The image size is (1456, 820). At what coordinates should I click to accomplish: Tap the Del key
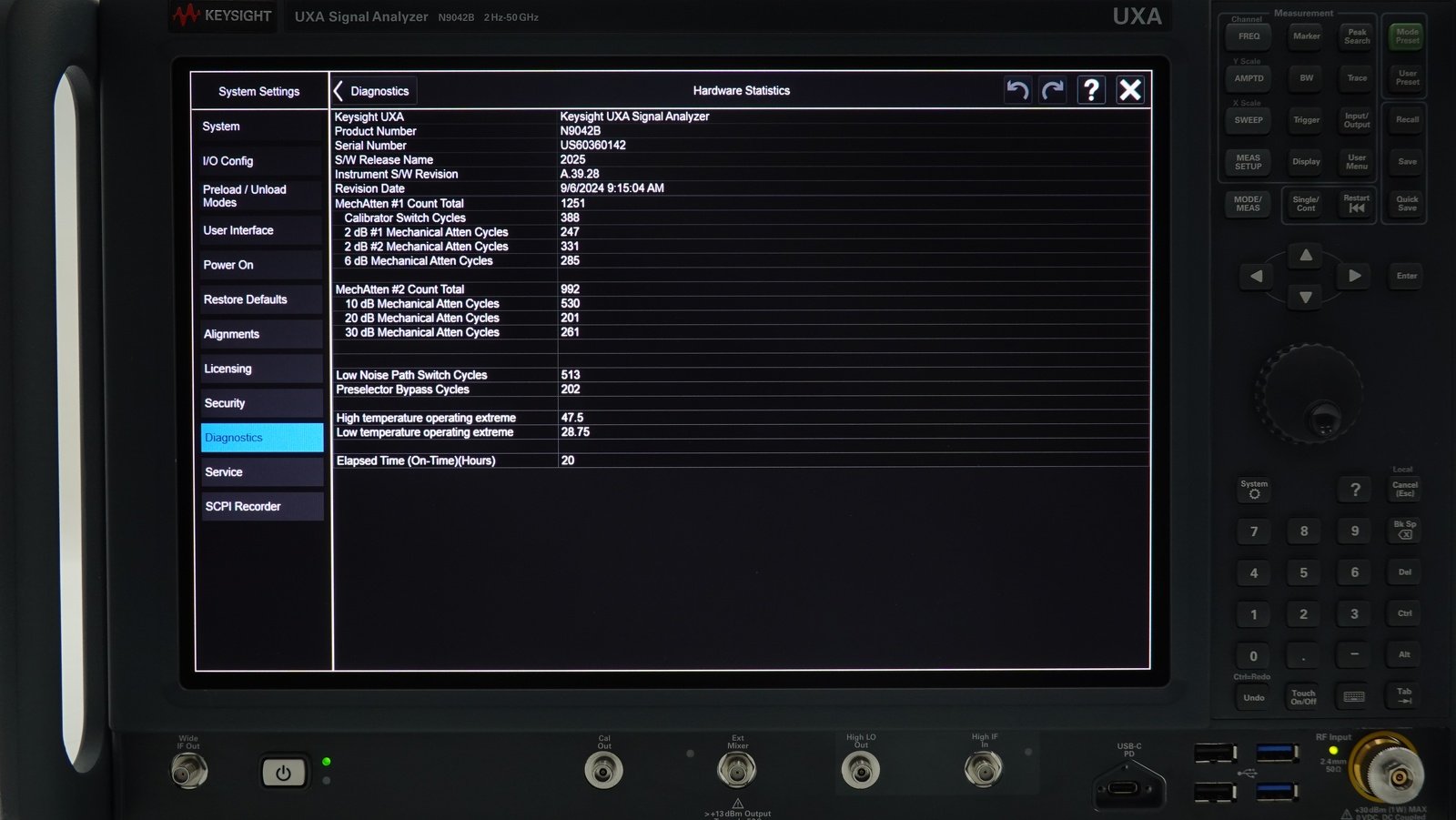click(1405, 572)
